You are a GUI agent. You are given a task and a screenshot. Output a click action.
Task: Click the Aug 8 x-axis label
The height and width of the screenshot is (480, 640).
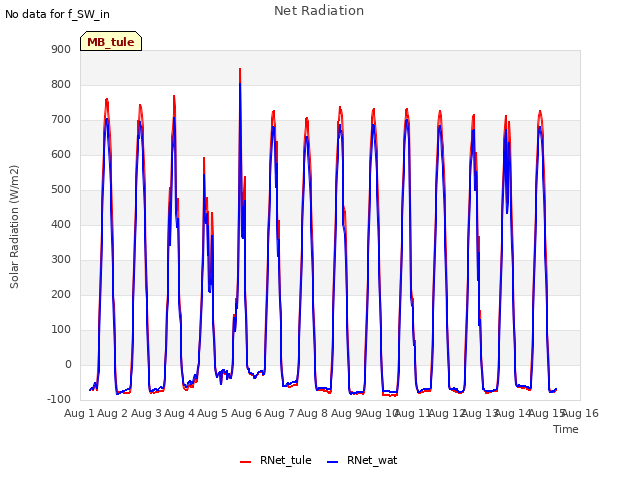coord(313,413)
